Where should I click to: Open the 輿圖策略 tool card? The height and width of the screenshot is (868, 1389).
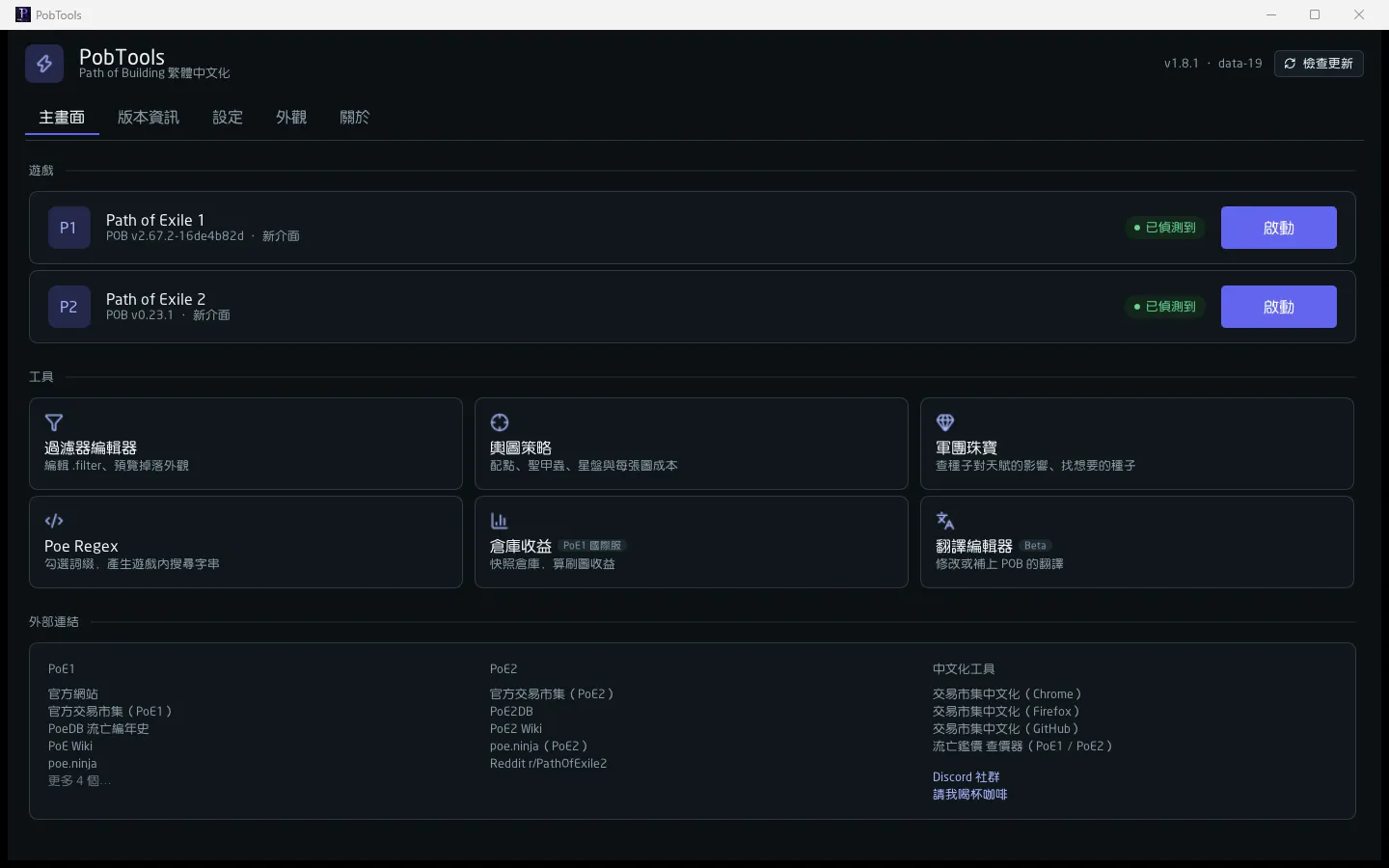(692, 444)
